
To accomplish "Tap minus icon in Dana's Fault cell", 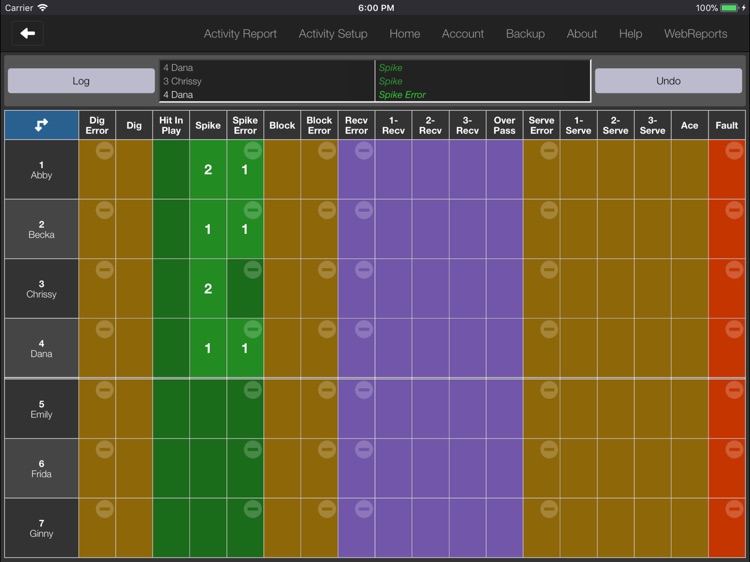I will tap(734, 329).
